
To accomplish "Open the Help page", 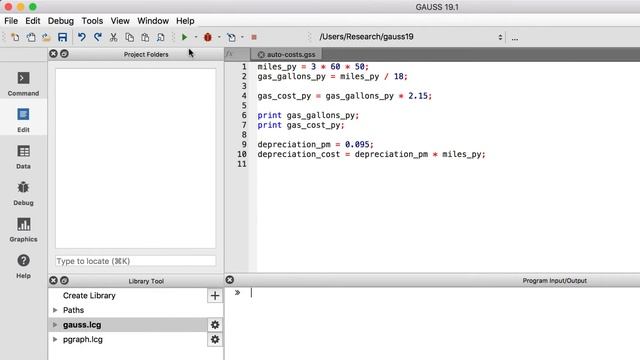I will (23, 266).
